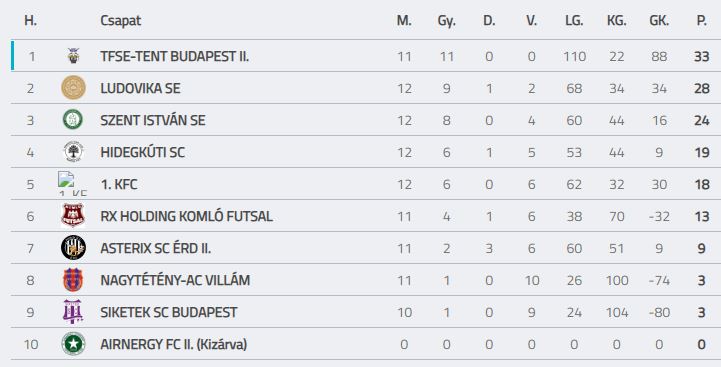721x367 pixels.
Task: Select the SZENT ISTVÁN SE team name
Action: point(153,120)
